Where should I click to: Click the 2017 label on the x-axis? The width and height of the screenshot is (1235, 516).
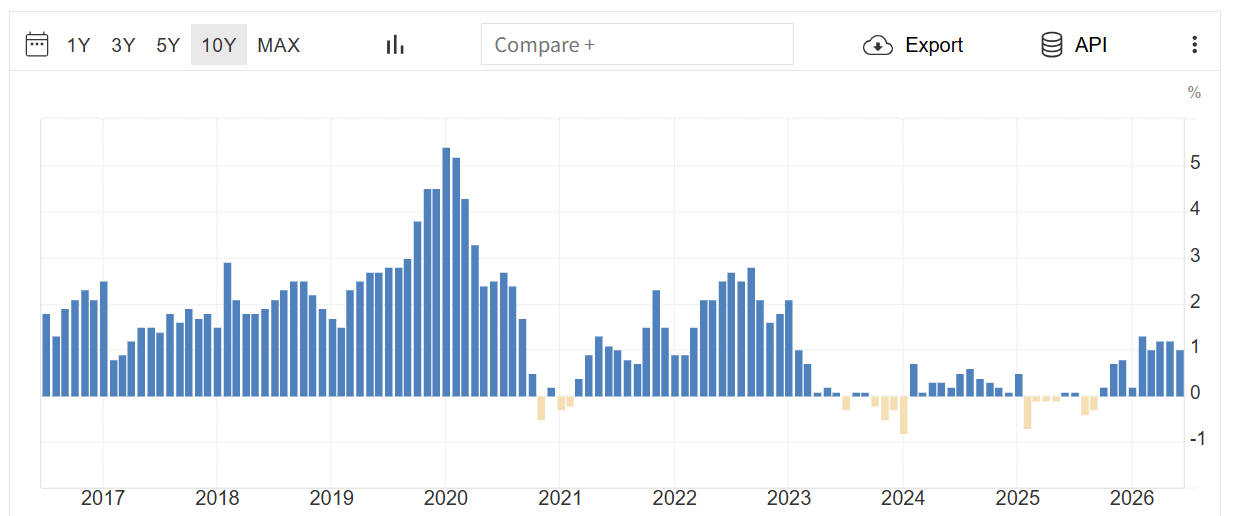coord(102,498)
